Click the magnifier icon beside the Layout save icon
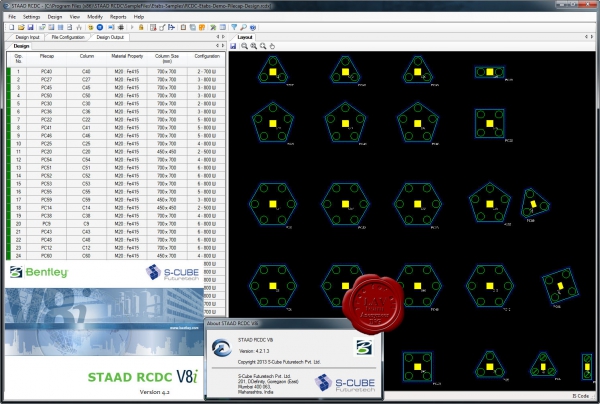 point(244,46)
